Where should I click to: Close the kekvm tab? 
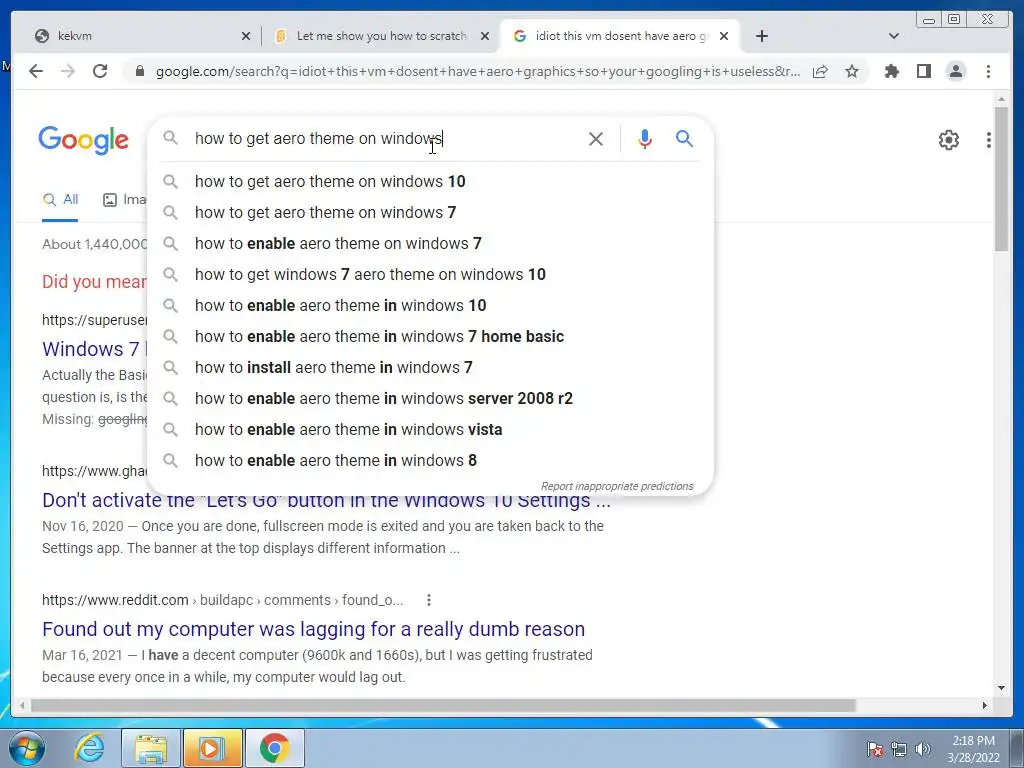coord(246,36)
